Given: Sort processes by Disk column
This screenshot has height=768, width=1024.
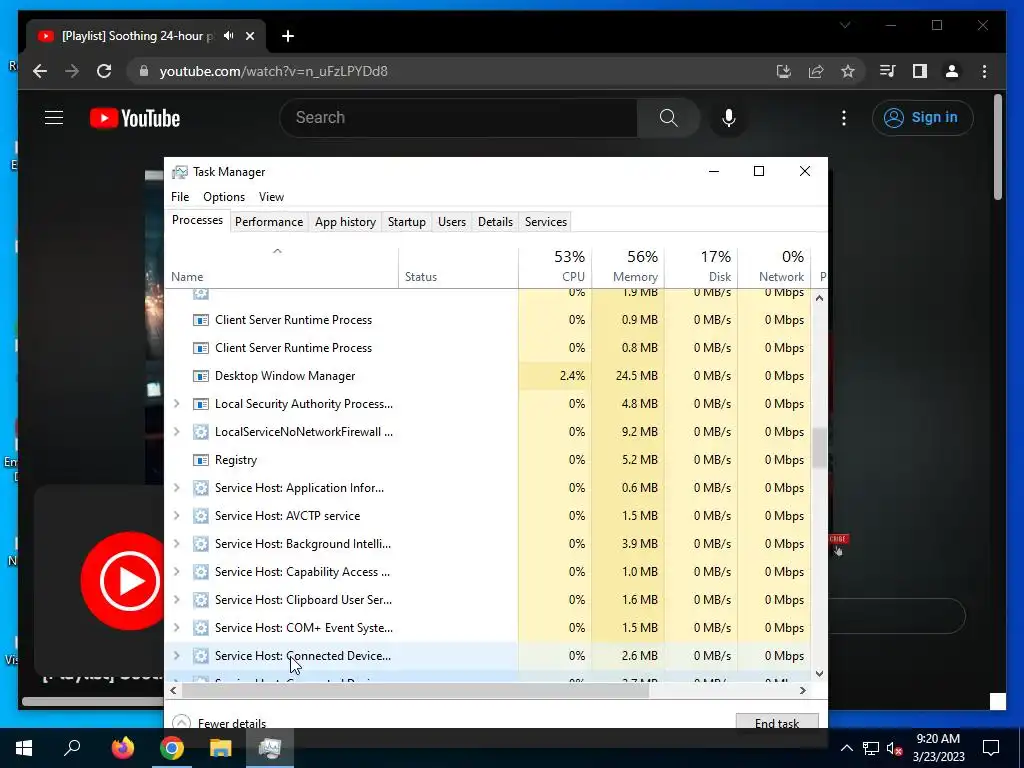Looking at the screenshot, I should (701, 266).
